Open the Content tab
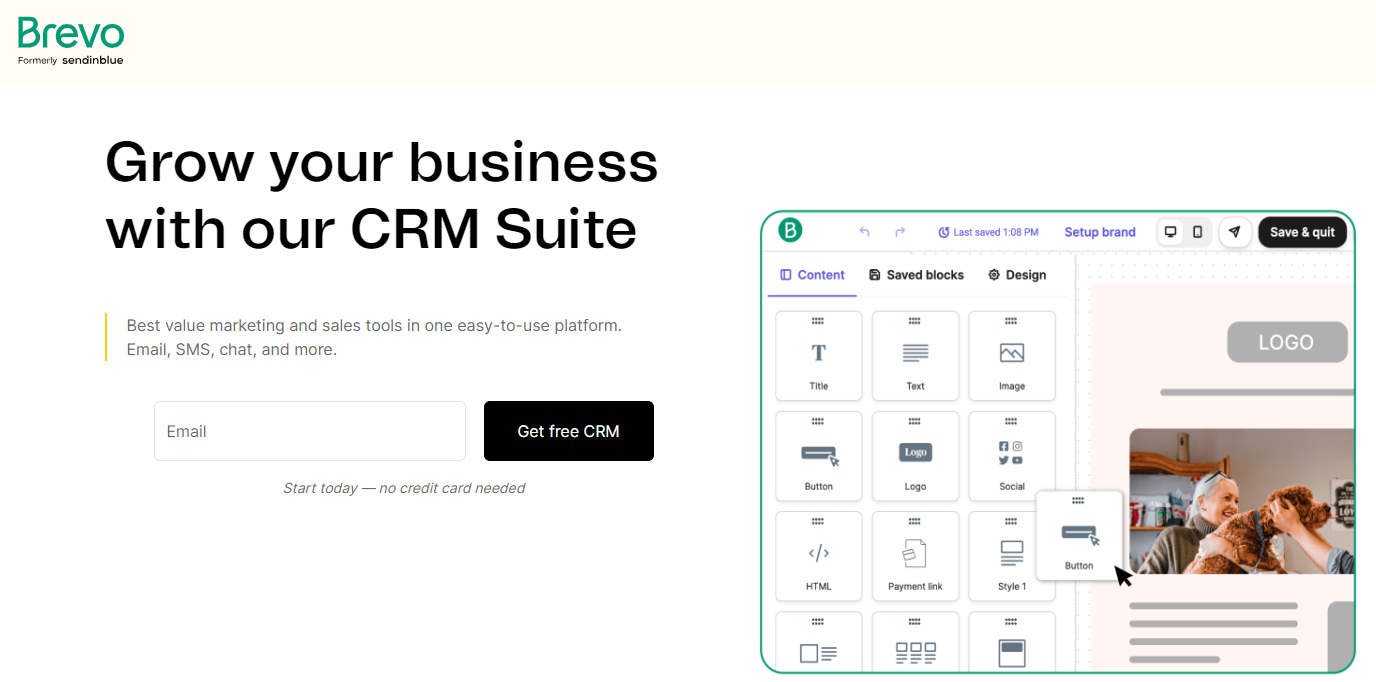The image size is (1376, 682). 812,275
